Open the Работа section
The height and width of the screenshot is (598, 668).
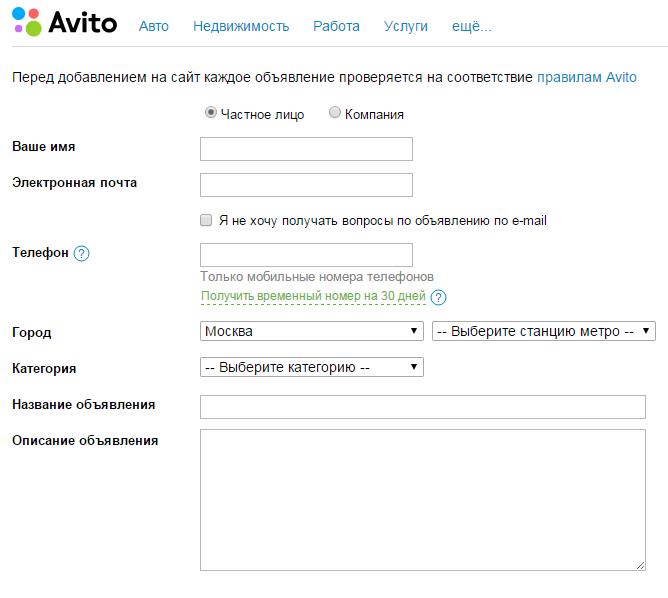tap(336, 26)
